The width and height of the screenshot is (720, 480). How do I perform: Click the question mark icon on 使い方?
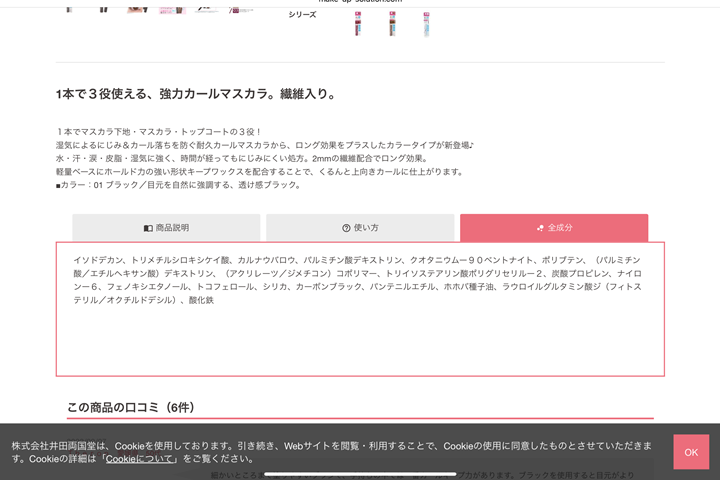click(346, 228)
